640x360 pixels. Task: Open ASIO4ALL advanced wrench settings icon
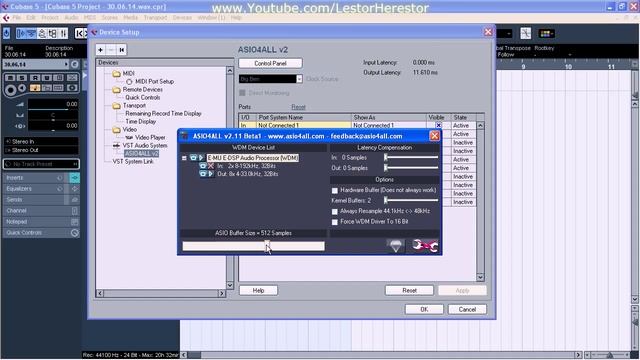[425, 246]
